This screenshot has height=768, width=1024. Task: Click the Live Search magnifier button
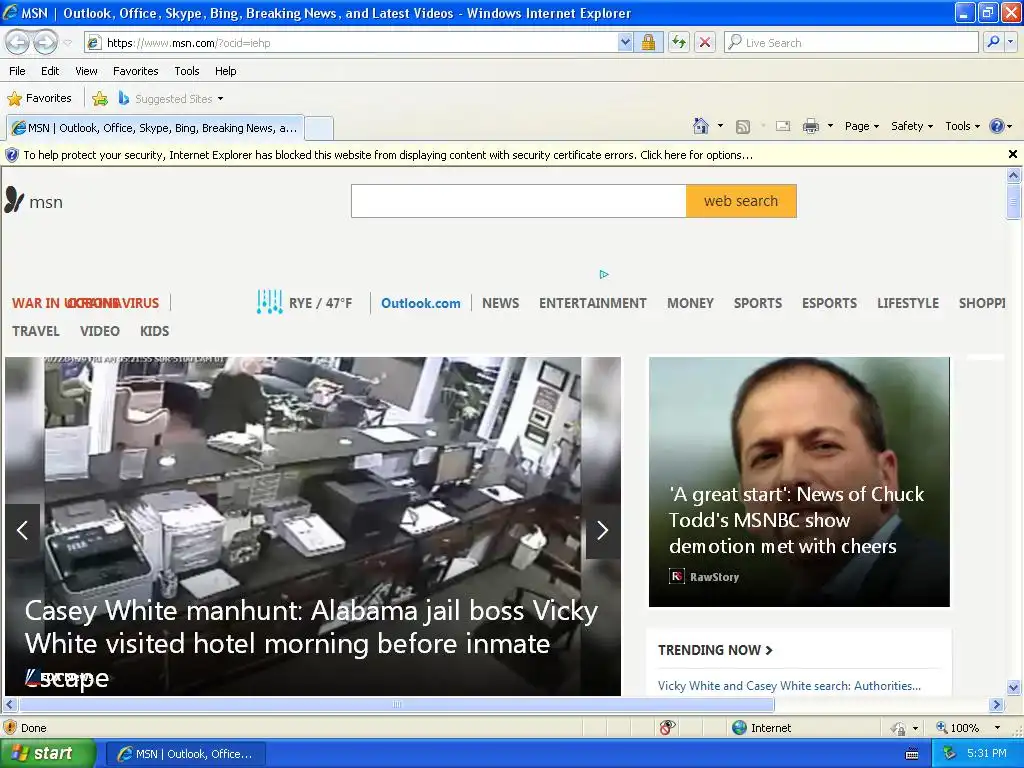[993, 42]
